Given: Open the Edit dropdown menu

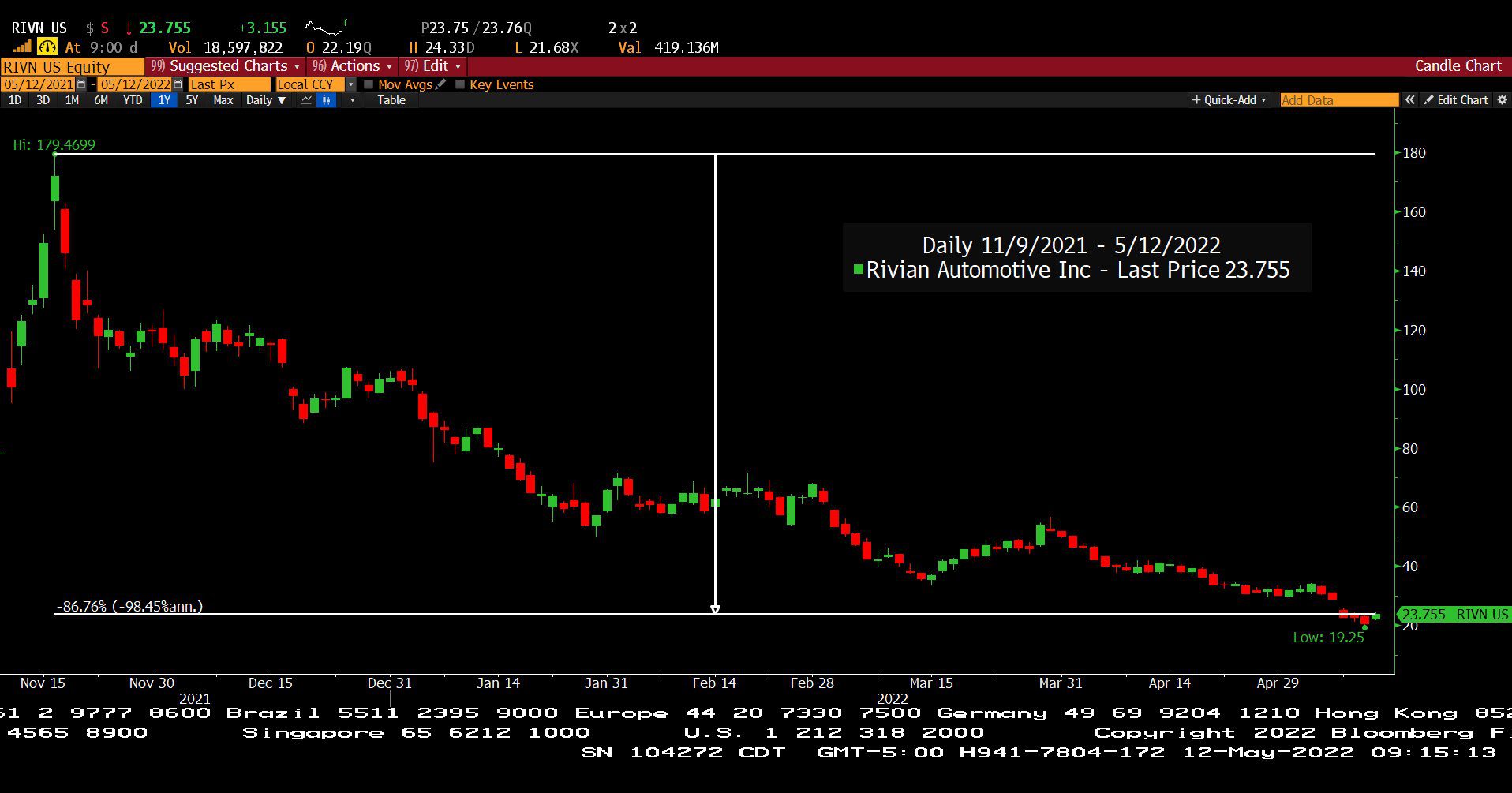Looking at the screenshot, I should [x=432, y=66].
